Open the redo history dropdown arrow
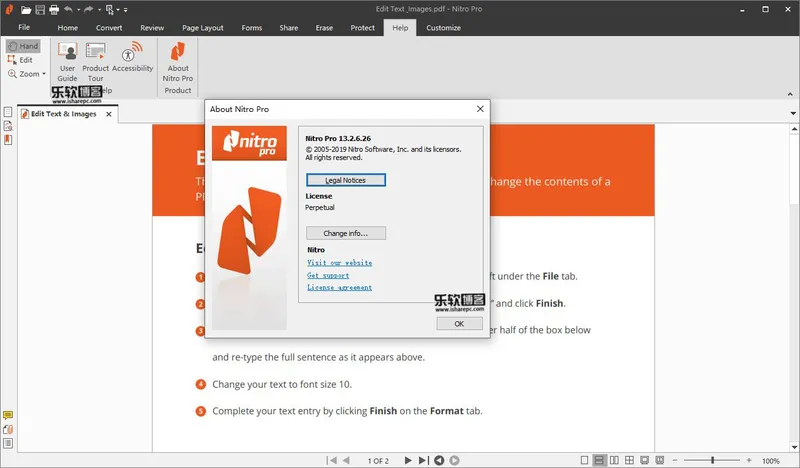The width and height of the screenshot is (800, 468). coord(99,10)
